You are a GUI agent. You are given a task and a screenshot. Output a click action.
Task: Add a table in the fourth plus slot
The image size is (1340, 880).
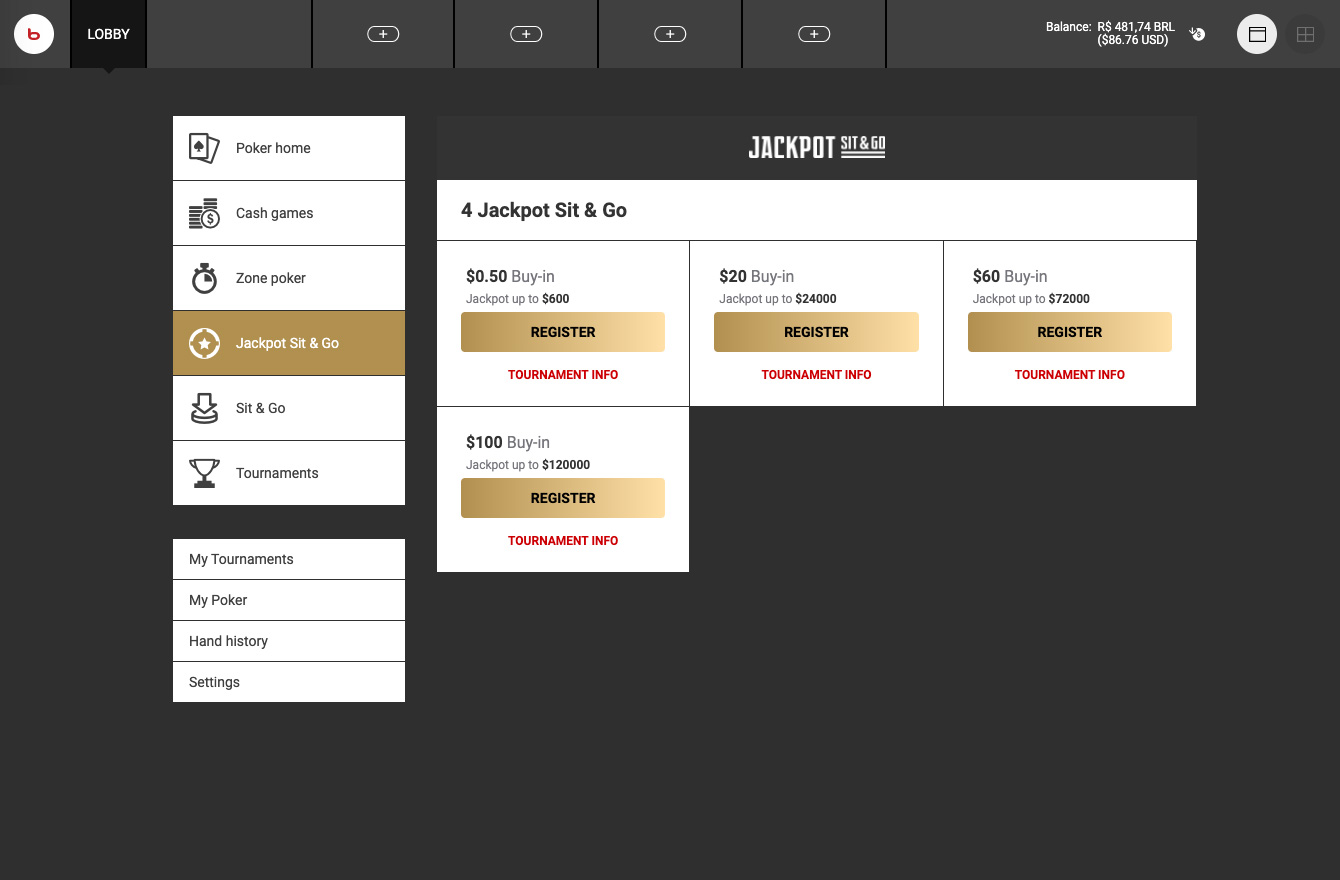(814, 34)
